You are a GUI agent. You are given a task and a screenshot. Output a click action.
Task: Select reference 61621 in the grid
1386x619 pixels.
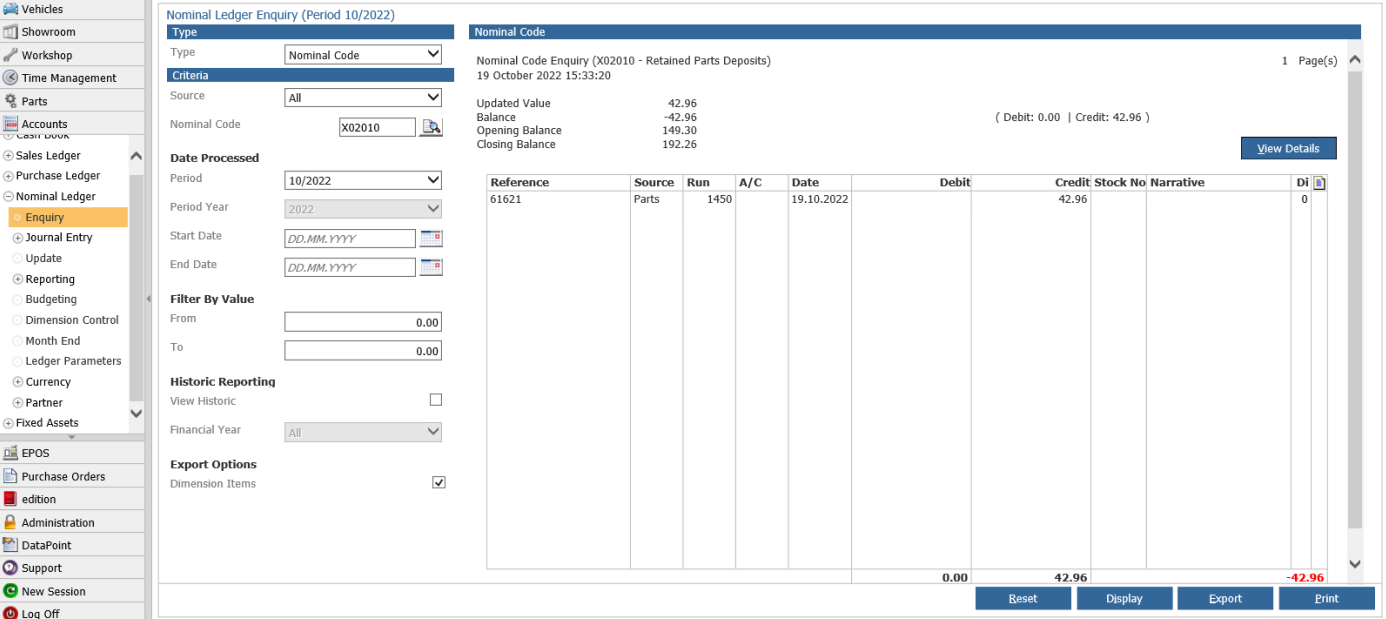coord(505,199)
